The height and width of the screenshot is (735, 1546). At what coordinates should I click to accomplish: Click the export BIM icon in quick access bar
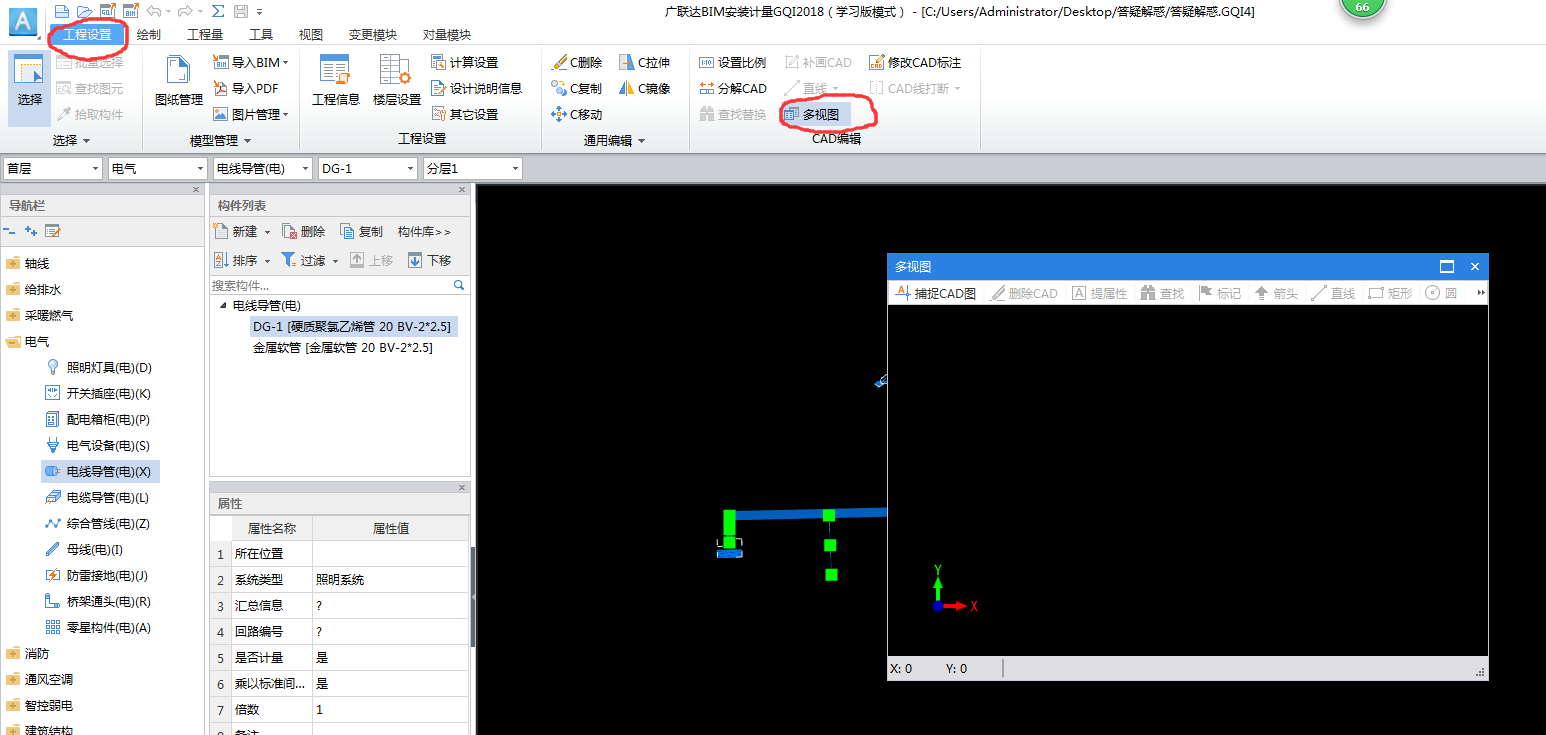point(131,11)
